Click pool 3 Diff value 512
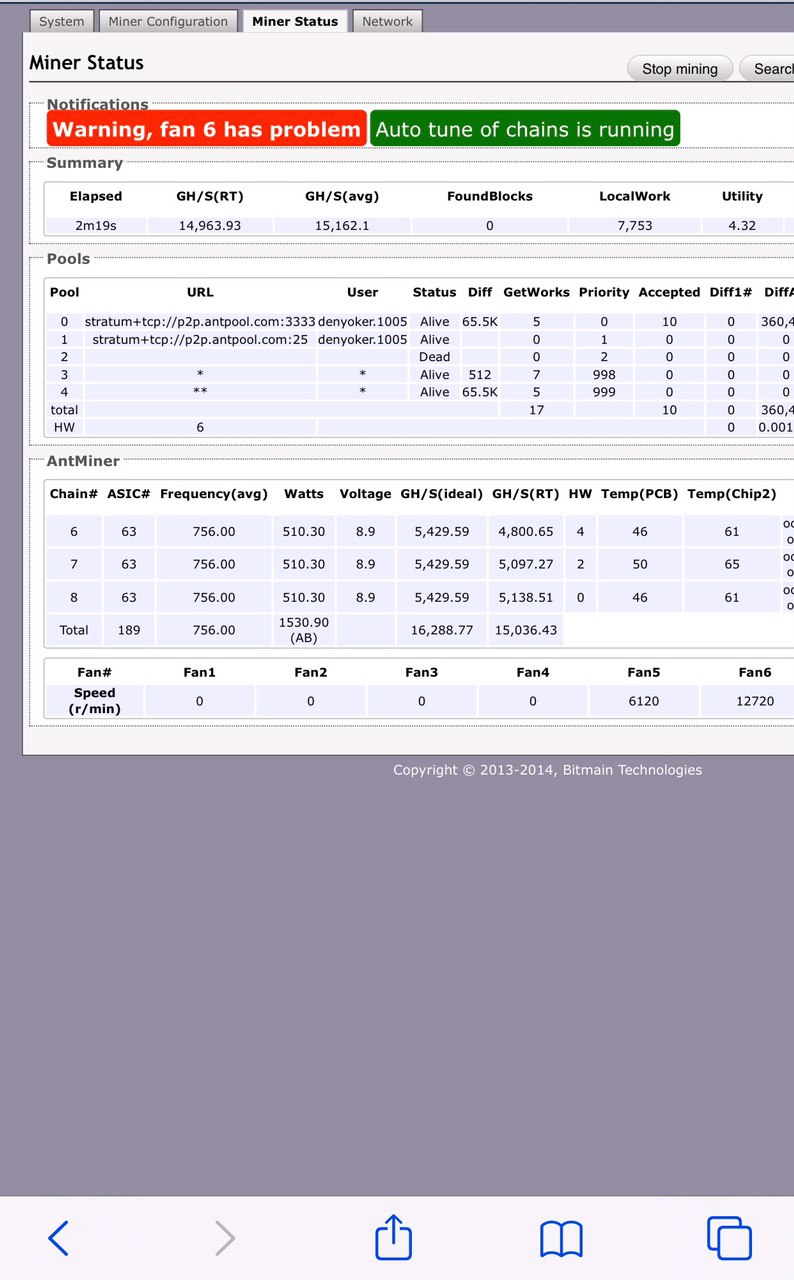The image size is (794, 1280). pos(480,375)
